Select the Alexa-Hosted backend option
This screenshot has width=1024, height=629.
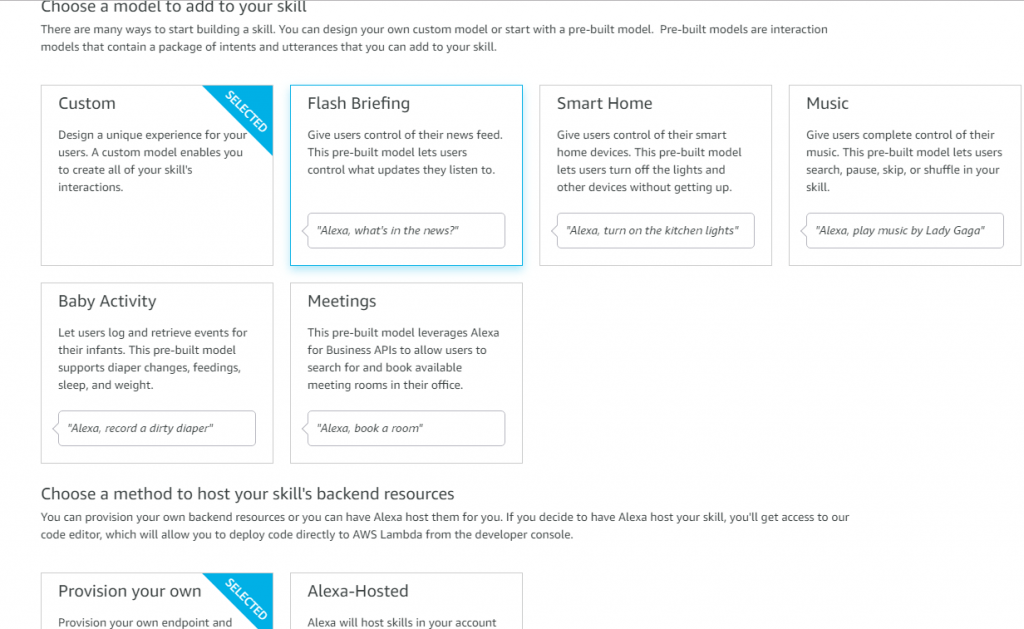[x=406, y=601]
